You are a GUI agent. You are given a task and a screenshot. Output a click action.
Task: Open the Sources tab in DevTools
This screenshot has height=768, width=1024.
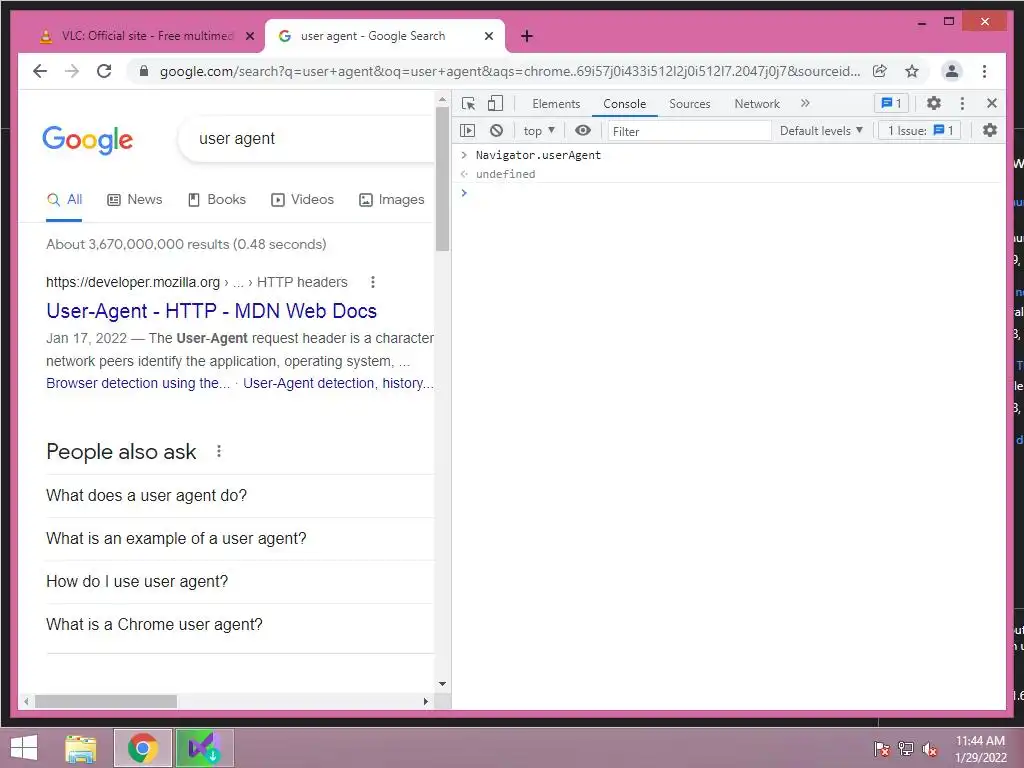pos(690,104)
